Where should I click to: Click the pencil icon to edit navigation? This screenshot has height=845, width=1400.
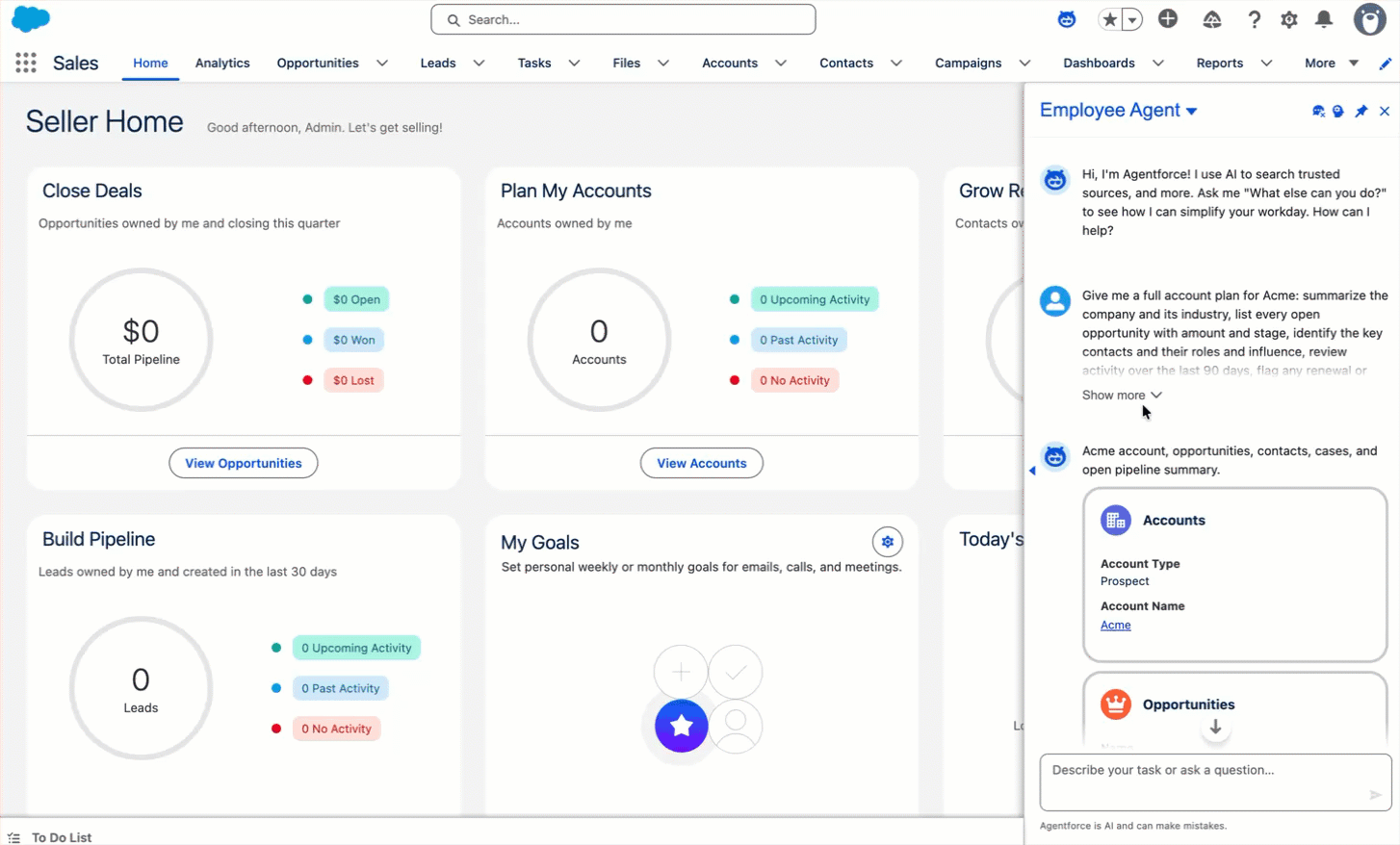[x=1386, y=64]
